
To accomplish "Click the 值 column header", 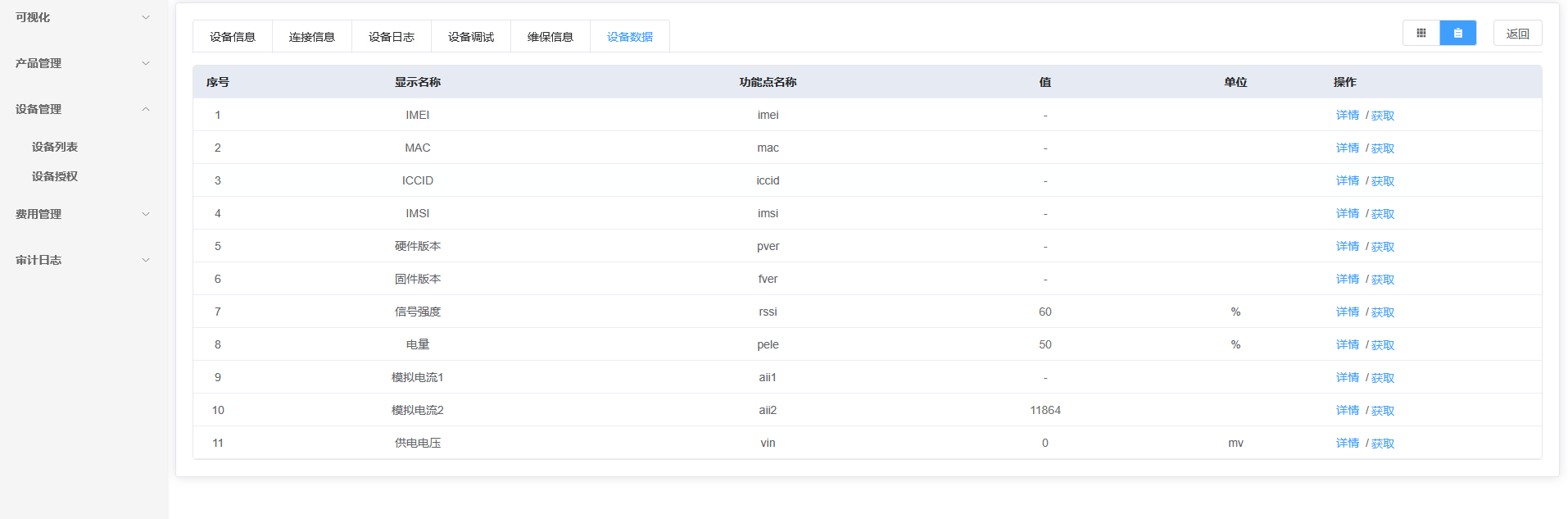I will (1045, 82).
